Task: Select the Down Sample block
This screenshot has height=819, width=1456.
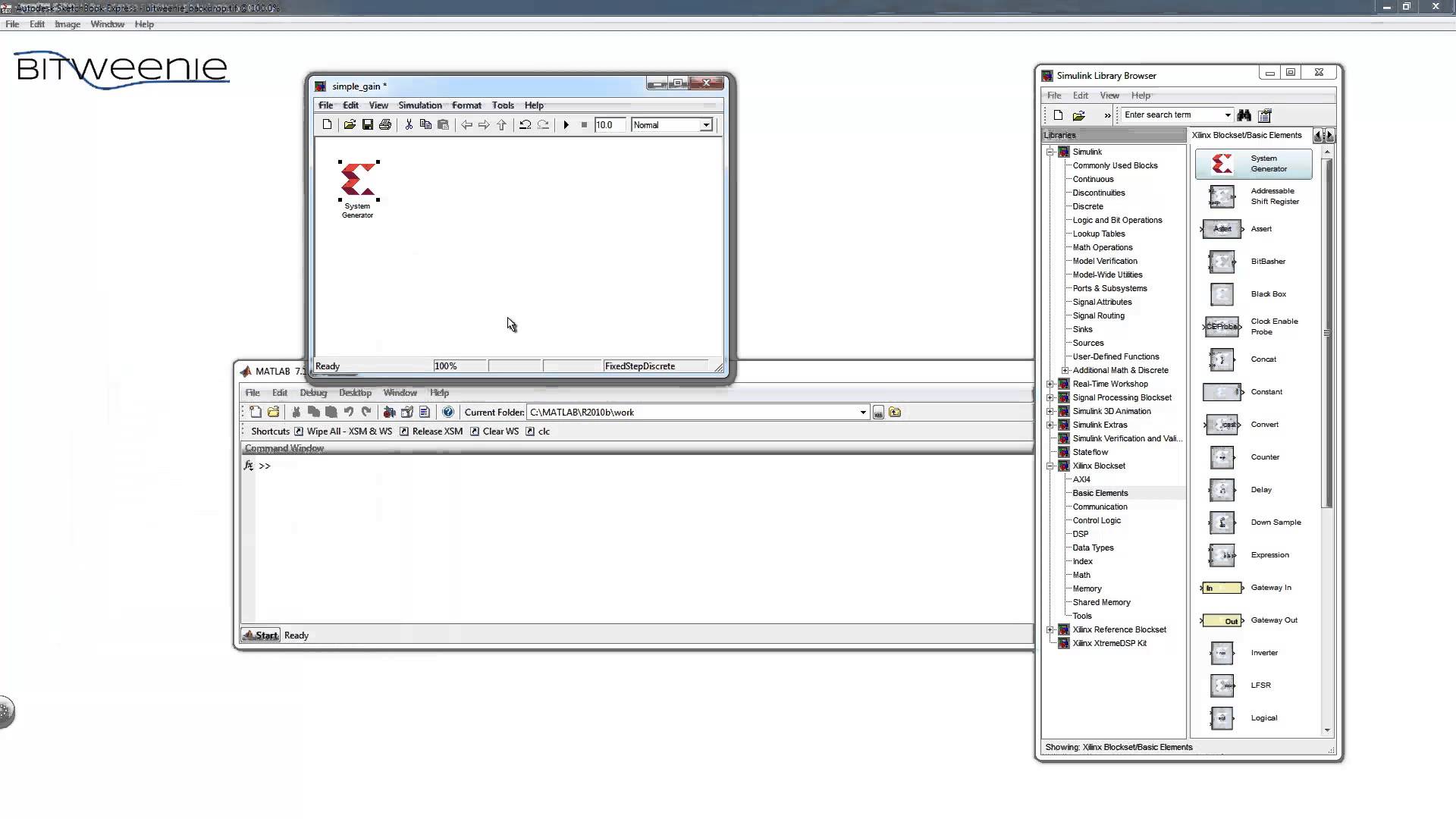Action: [x=1221, y=522]
